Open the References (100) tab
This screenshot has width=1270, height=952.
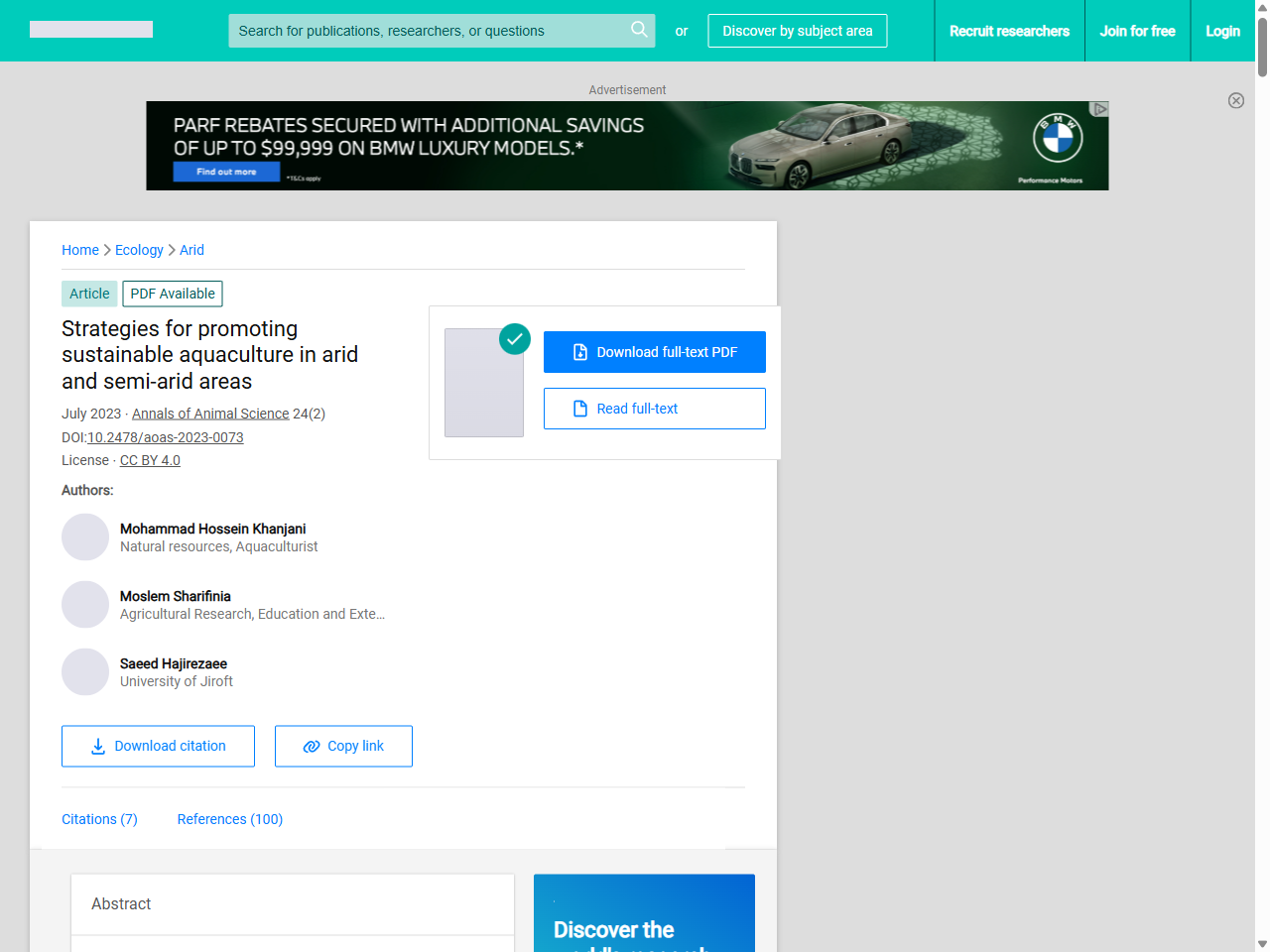(229, 819)
